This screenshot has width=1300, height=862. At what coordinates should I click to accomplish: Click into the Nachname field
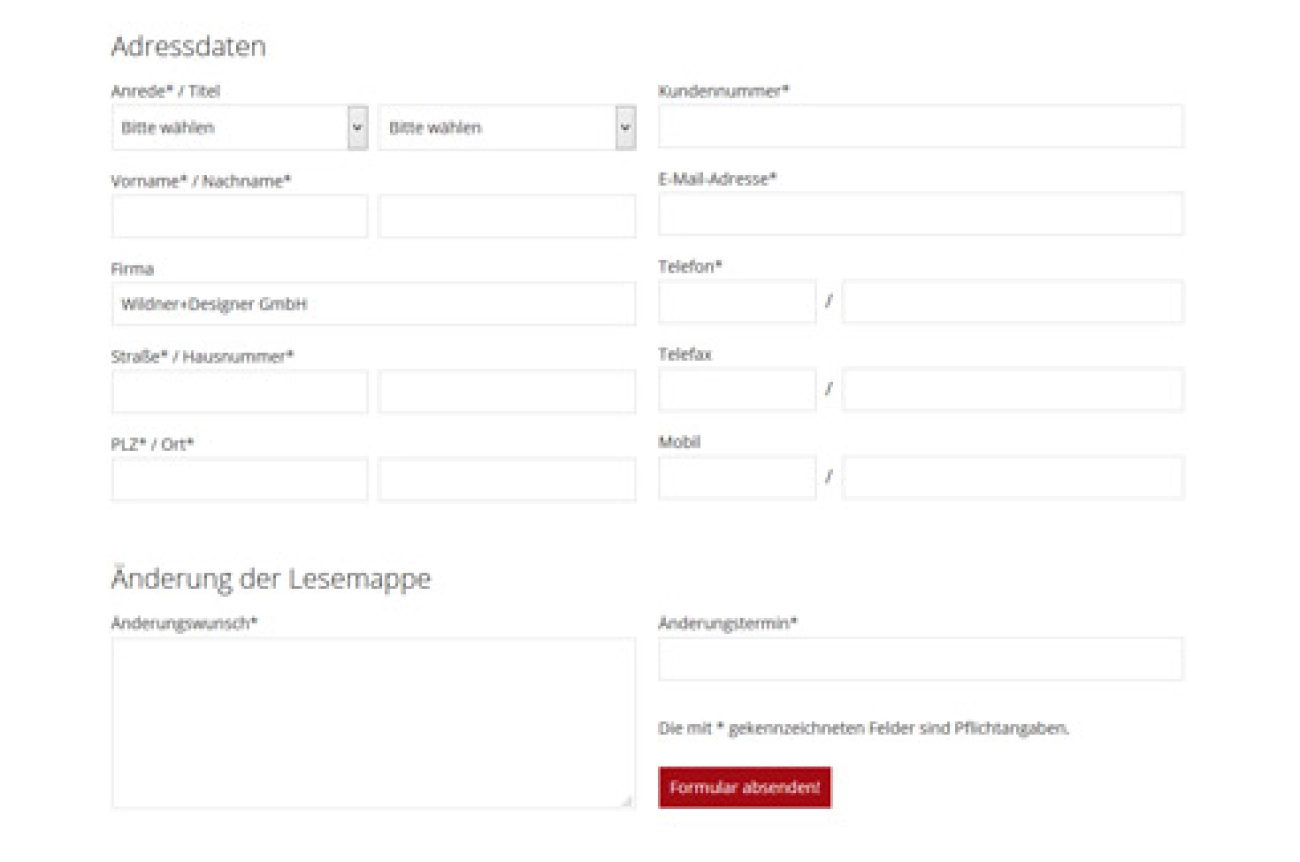pos(506,216)
